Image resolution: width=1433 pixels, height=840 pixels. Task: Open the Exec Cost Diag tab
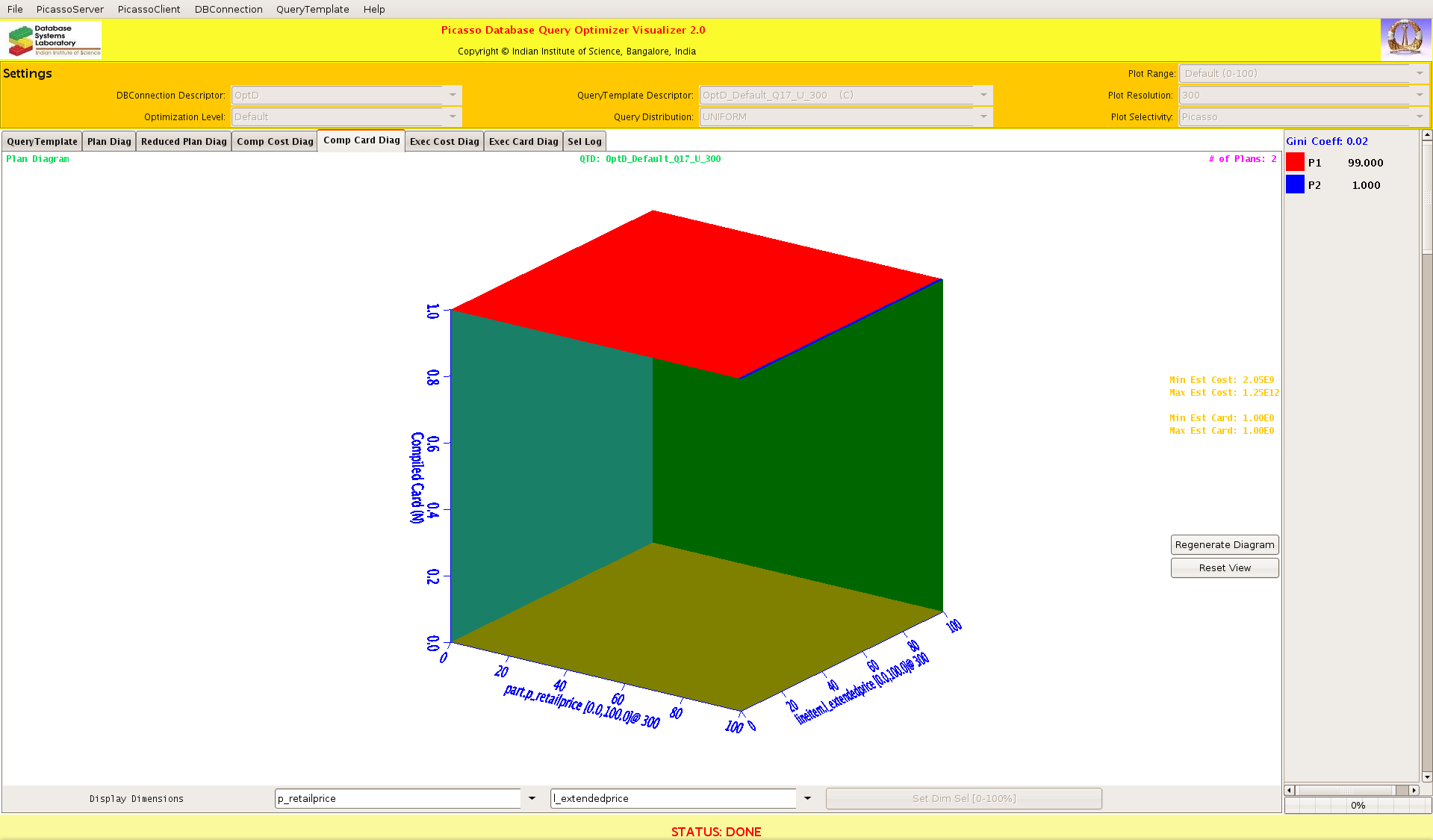click(444, 141)
